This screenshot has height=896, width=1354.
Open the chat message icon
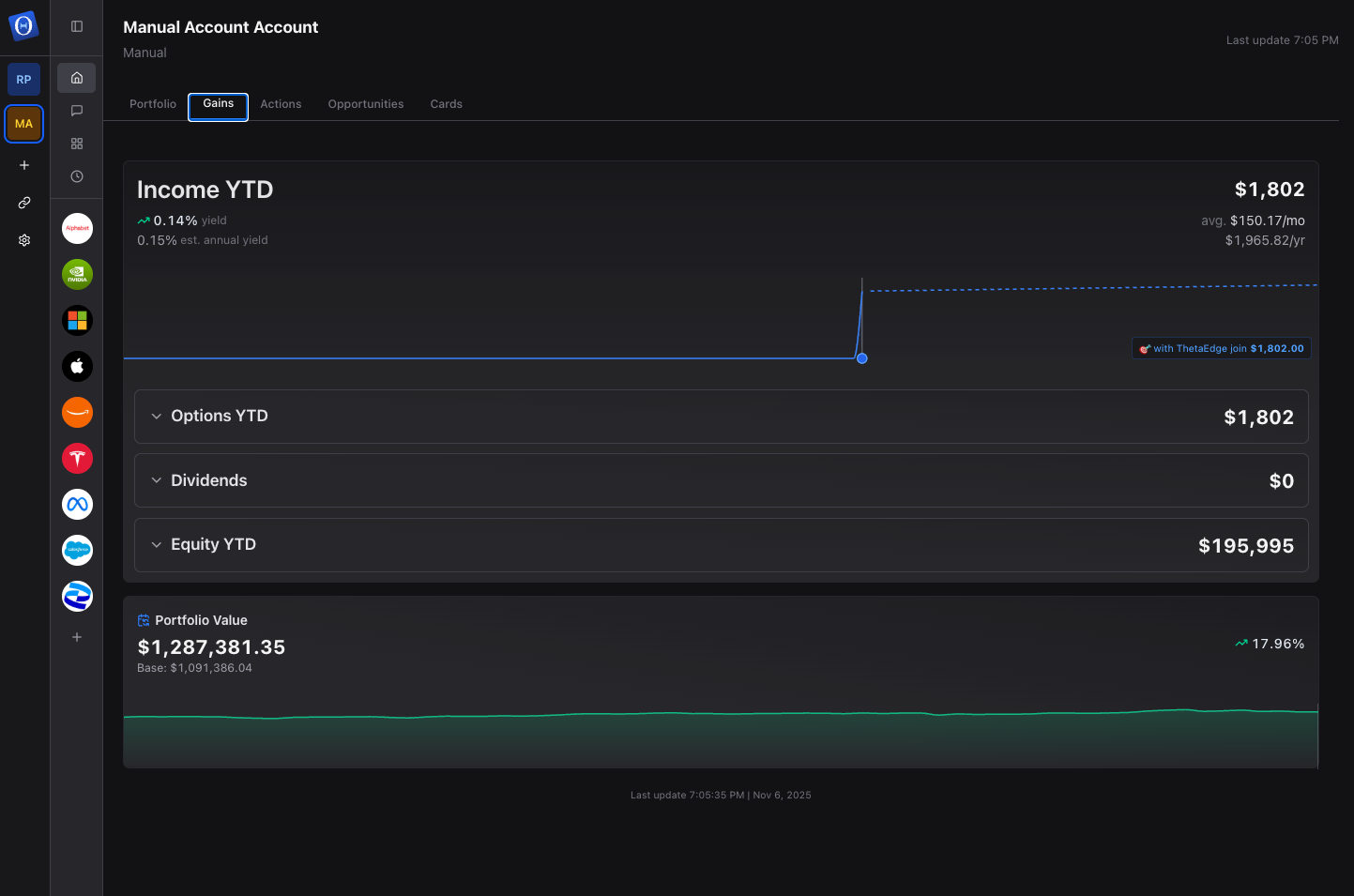point(77,111)
